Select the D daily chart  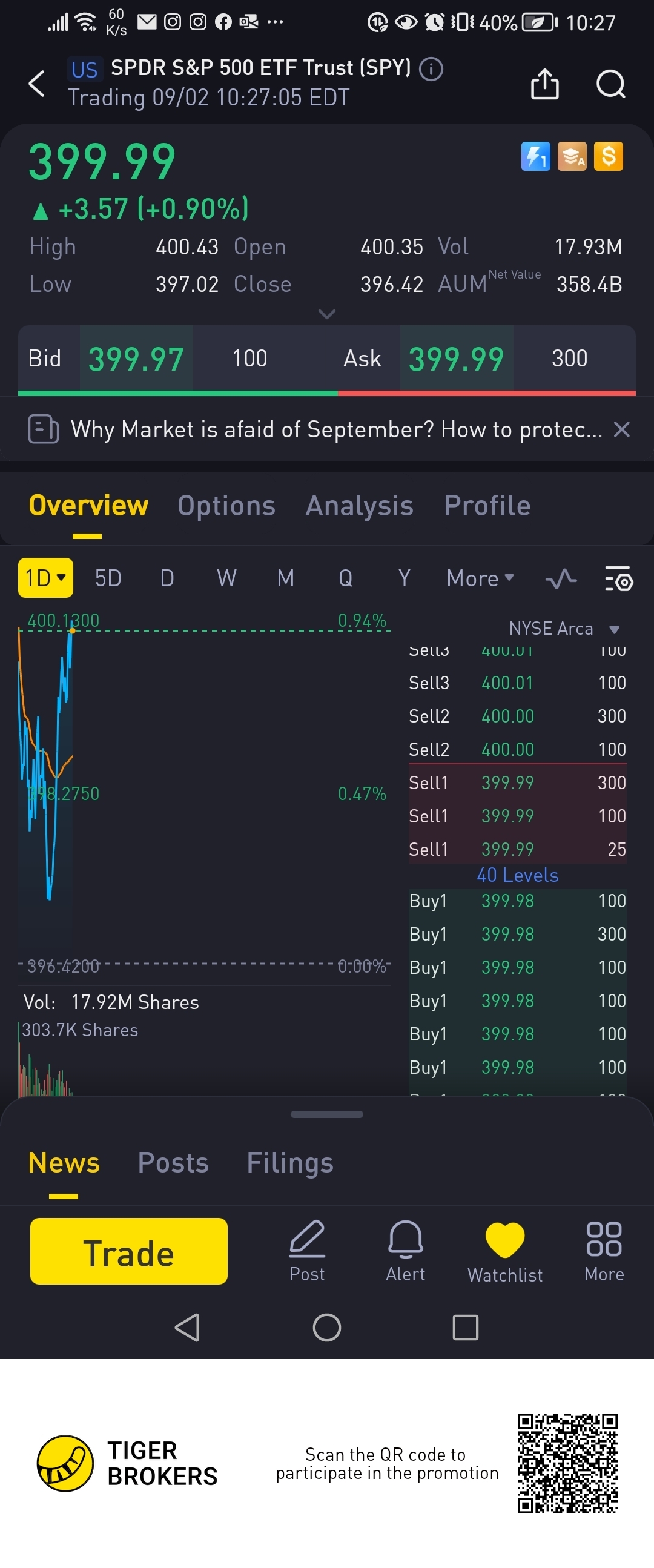point(167,578)
